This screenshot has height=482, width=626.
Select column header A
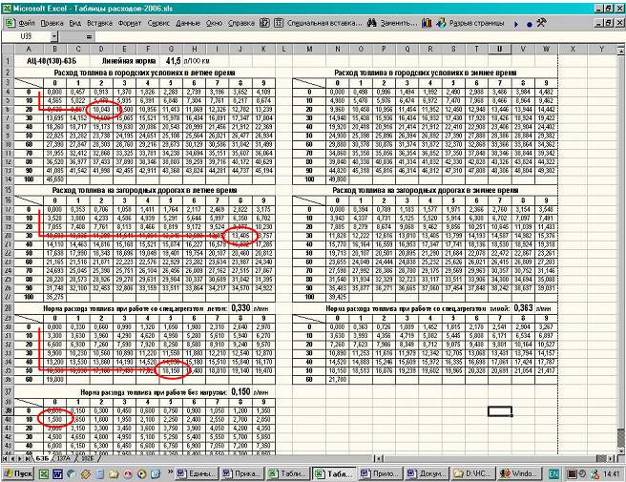tap(28, 48)
